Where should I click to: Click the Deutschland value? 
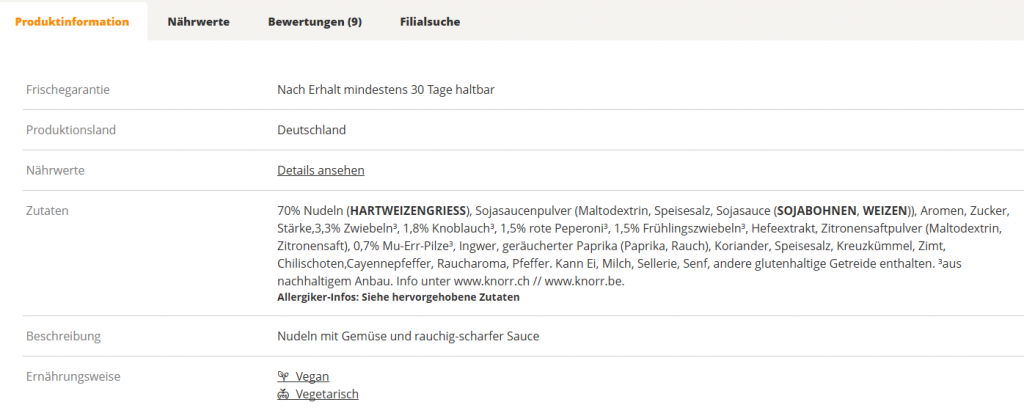pos(311,130)
